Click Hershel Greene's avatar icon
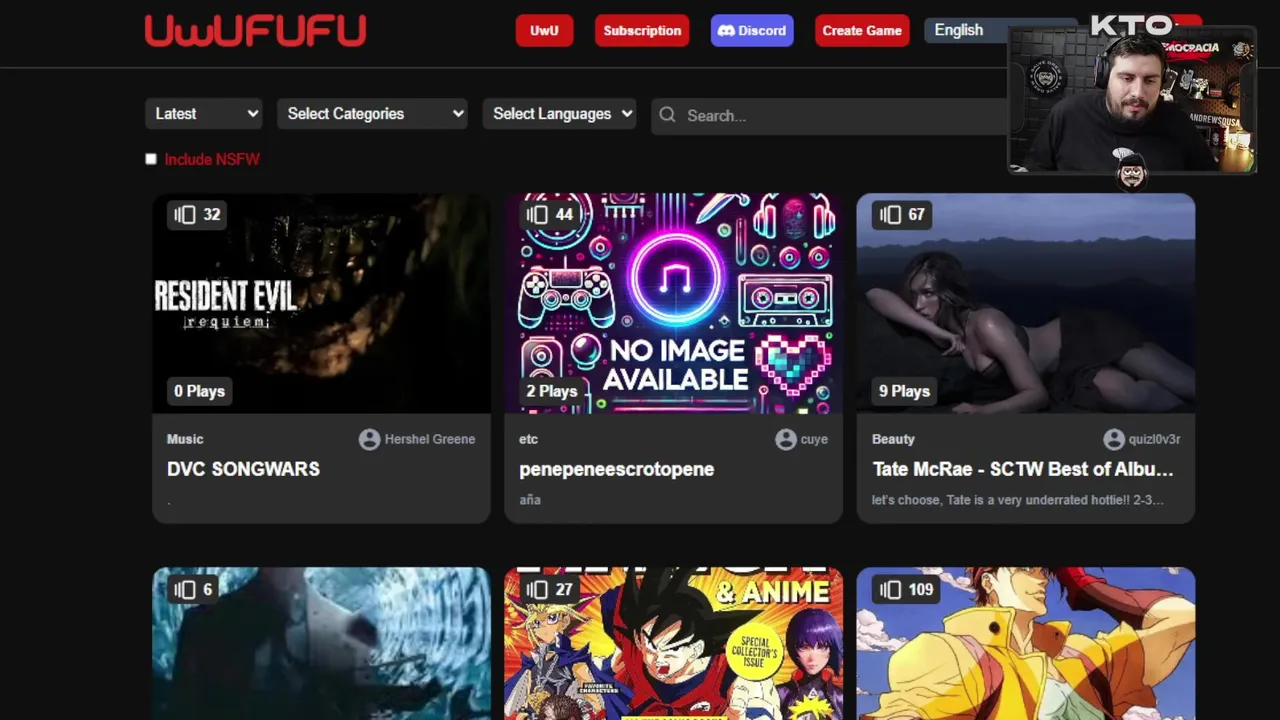Image resolution: width=1280 pixels, height=720 pixels. tap(369, 439)
